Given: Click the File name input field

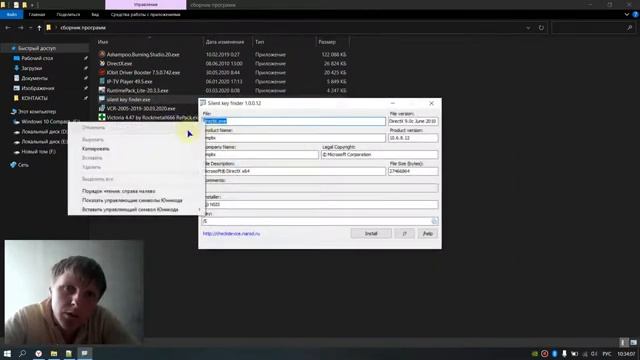Looking at the screenshot, I should point(294,121).
